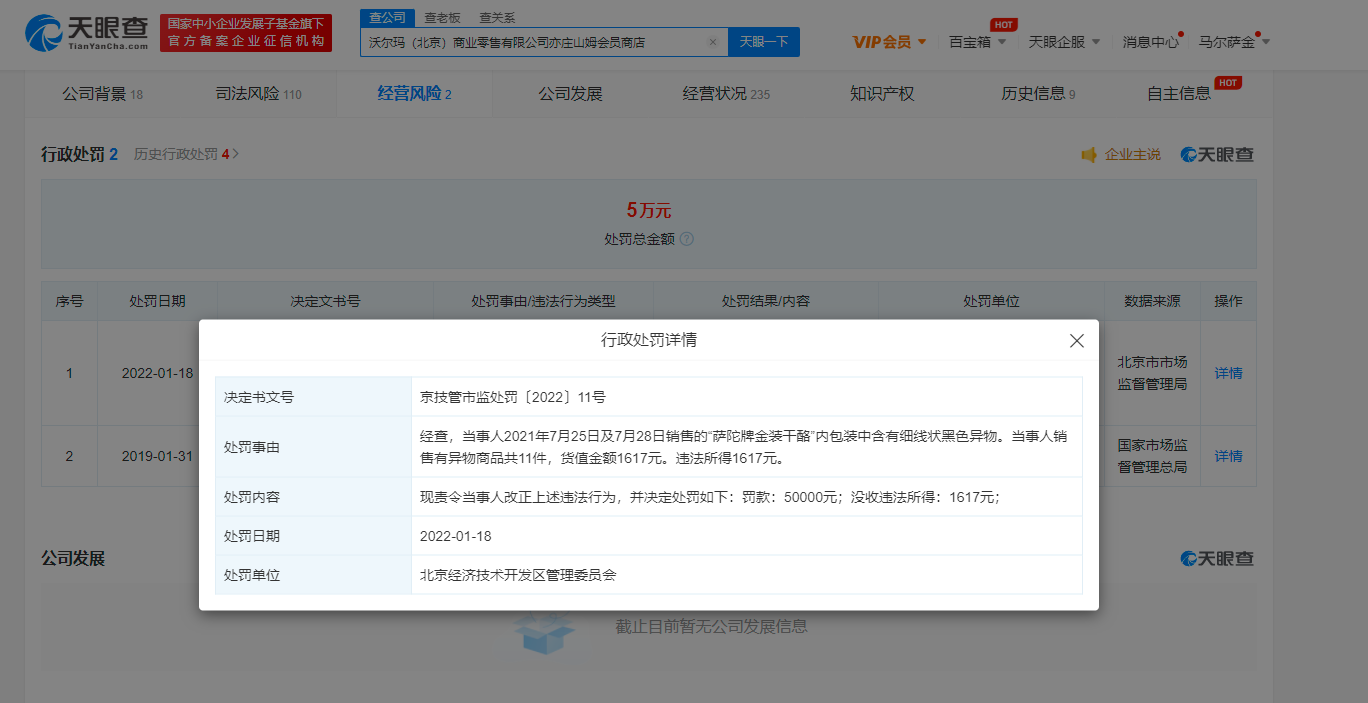Switch to 司法风险 tab
This screenshot has height=703, width=1368.
pos(258,94)
